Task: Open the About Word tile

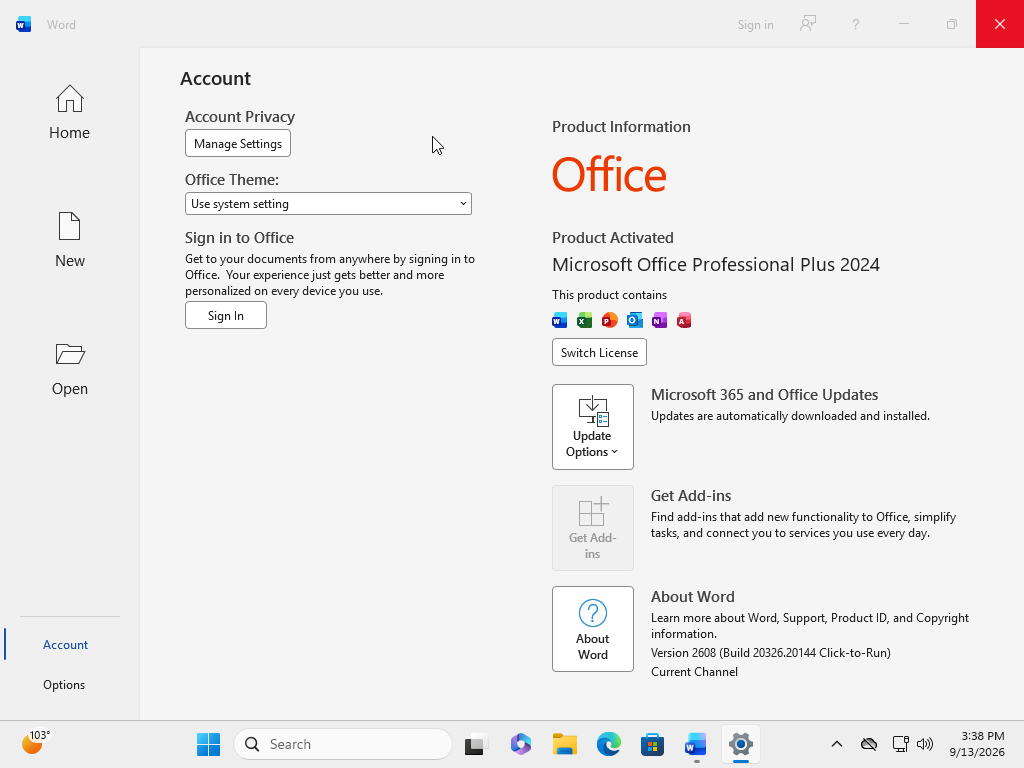Action: 593,629
